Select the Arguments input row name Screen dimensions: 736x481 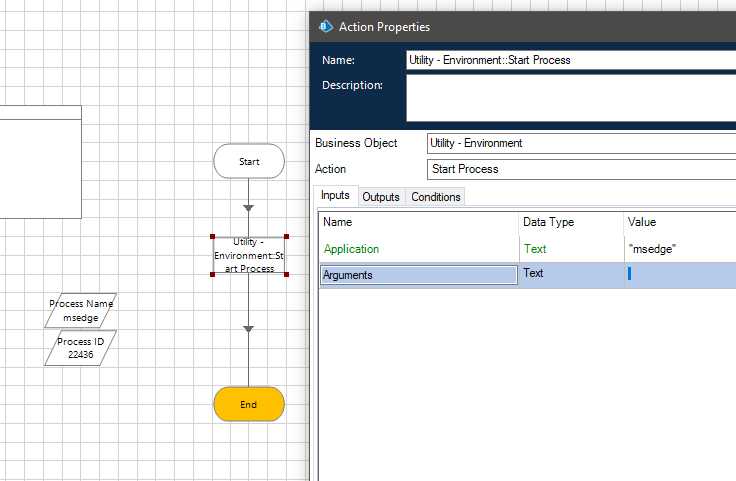pyautogui.click(x=418, y=275)
